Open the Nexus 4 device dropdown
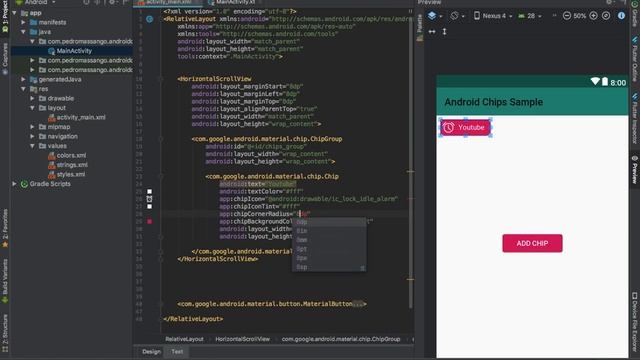This screenshot has height=360, width=640. click(493, 16)
